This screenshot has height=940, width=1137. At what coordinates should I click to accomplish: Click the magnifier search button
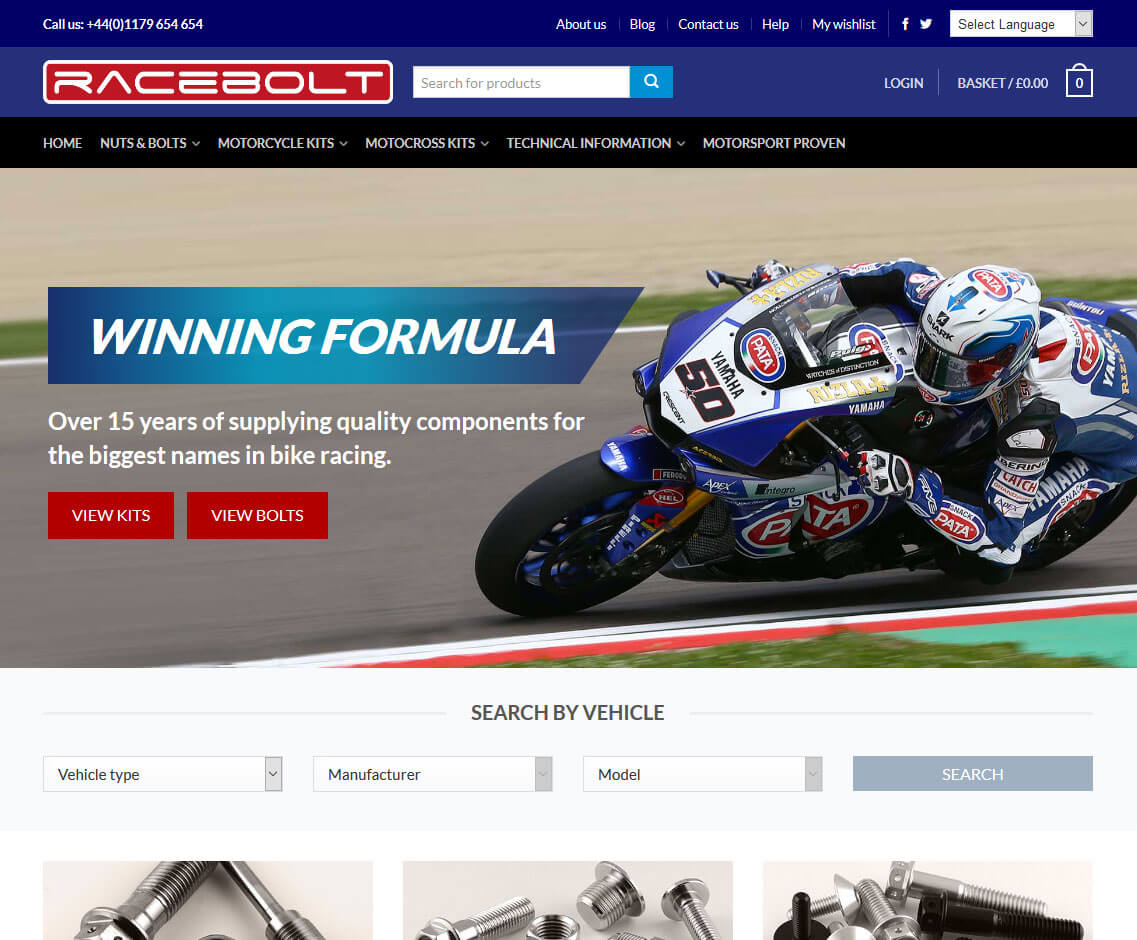(x=651, y=82)
